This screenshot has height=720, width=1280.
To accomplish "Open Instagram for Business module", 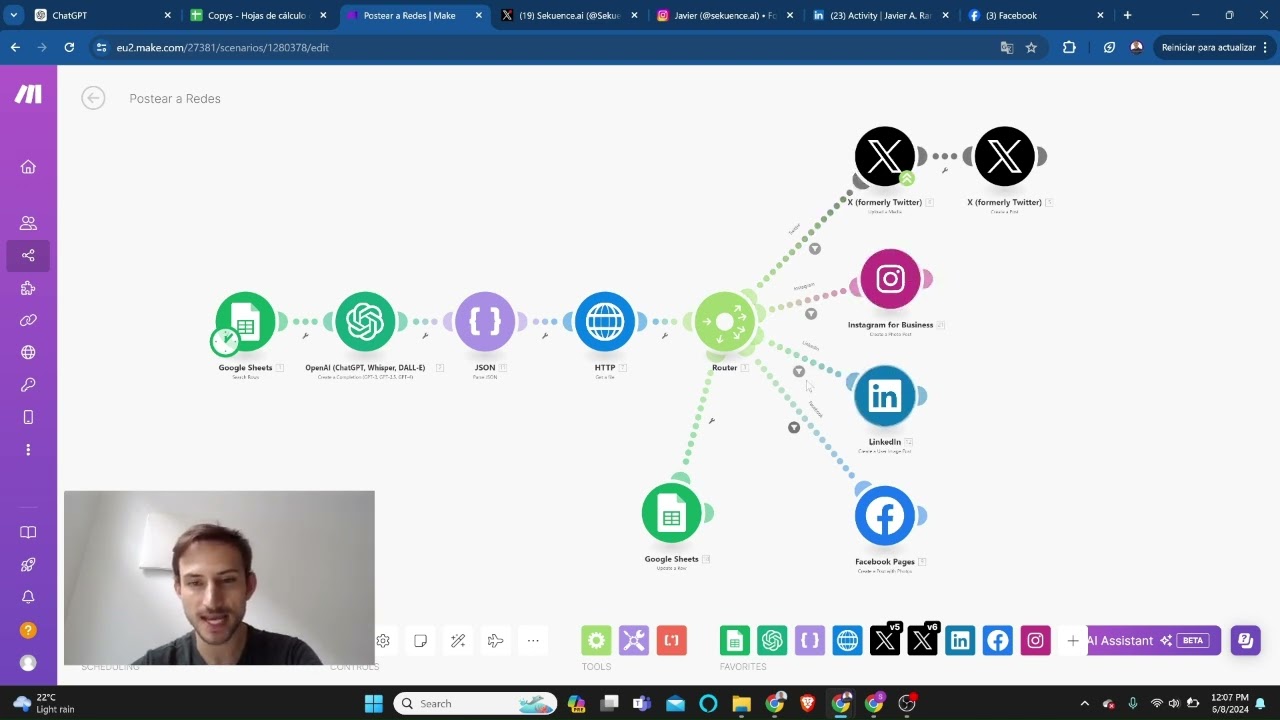I will pyautogui.click(x=891, y=279).
